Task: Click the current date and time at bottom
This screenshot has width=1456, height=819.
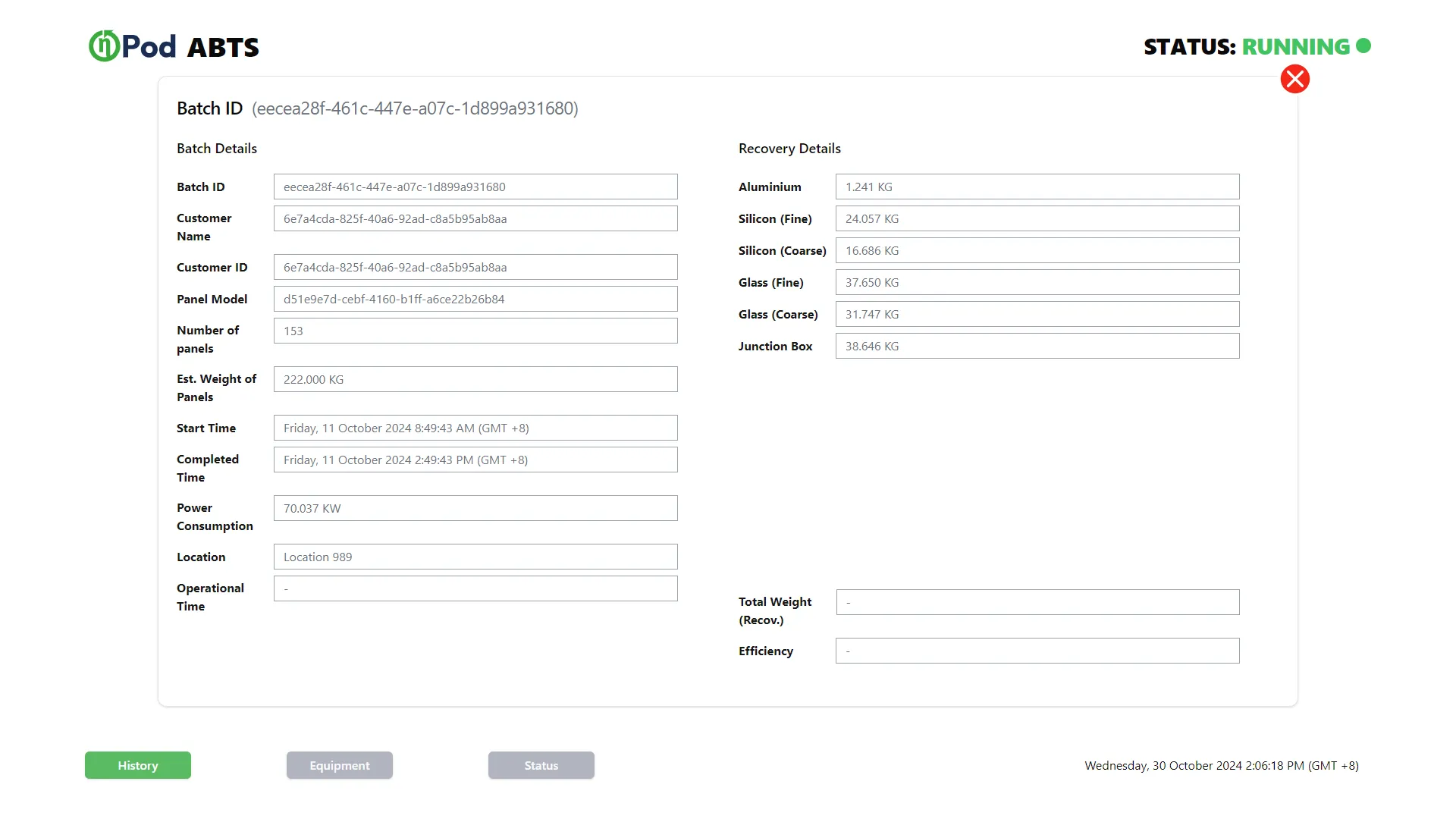Action: coord(1222,765)
